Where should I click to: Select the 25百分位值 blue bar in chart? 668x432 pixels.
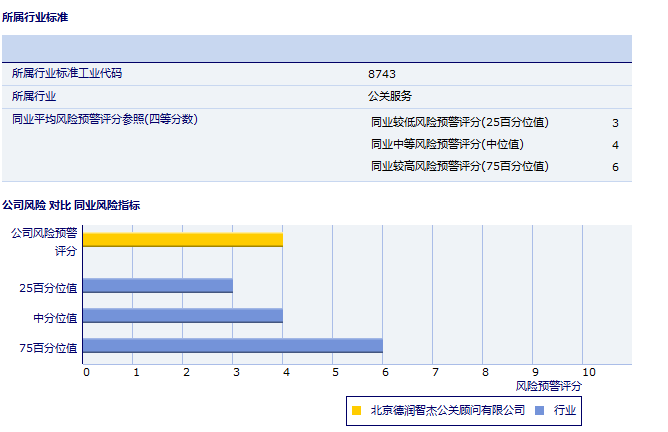[158, 286]
